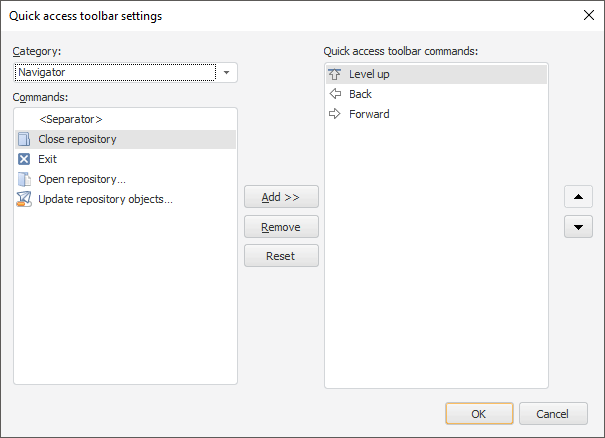Screen dimensions: 605x438
Task: Select the Update repository objects... command
Action: click(105, 199)
